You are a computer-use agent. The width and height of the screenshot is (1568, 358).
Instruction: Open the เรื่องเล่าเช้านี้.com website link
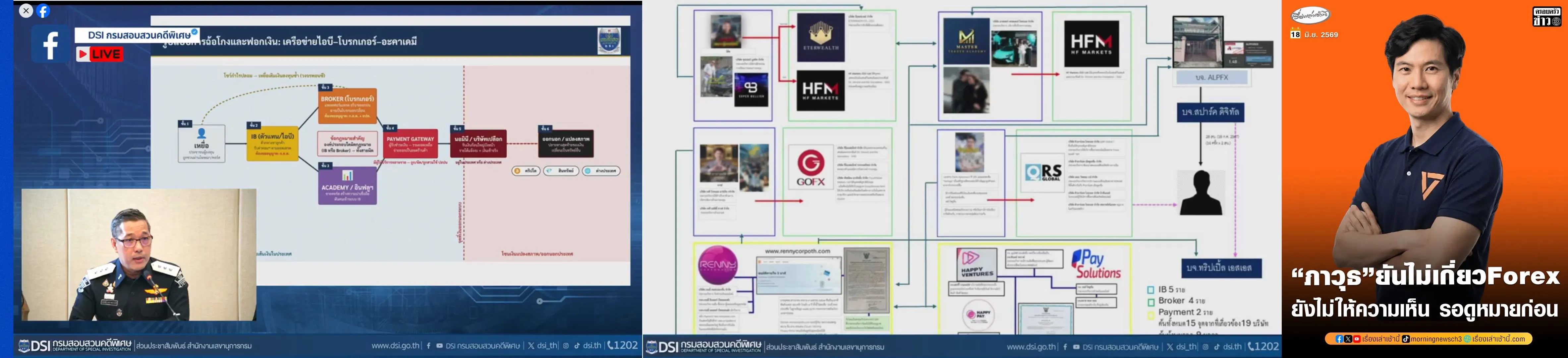pyautogui.click(x=1498, y=339)
